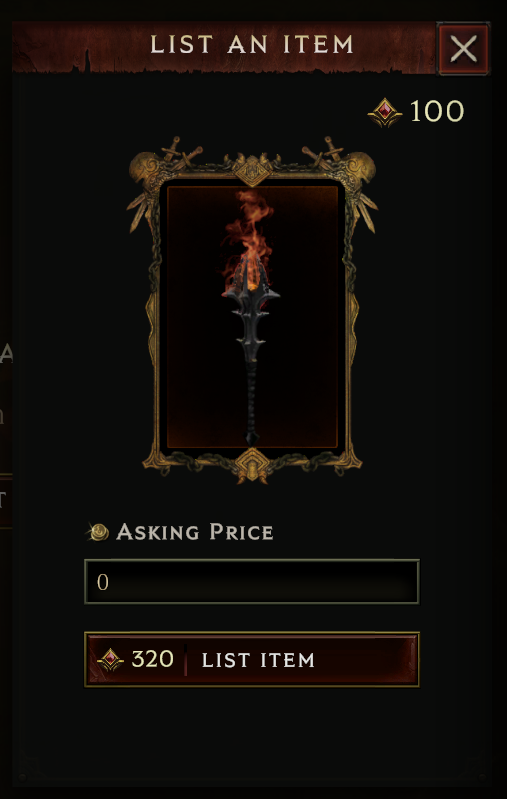The width and height of the screenshot is (507, 799).
Task: Click the Asking Price label
Action: coord(195,532)
